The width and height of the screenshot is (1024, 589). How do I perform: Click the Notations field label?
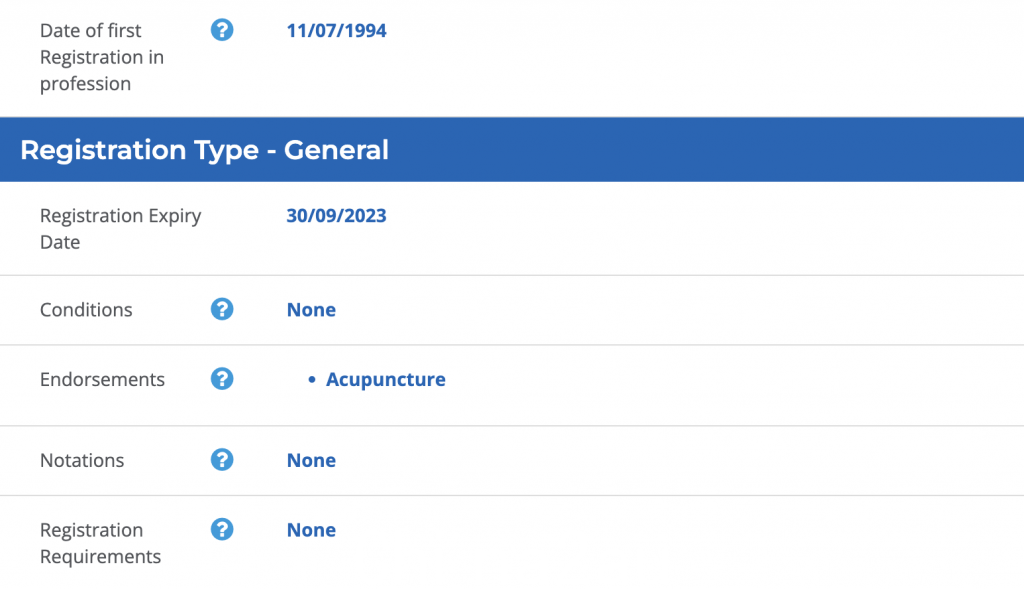82,460
